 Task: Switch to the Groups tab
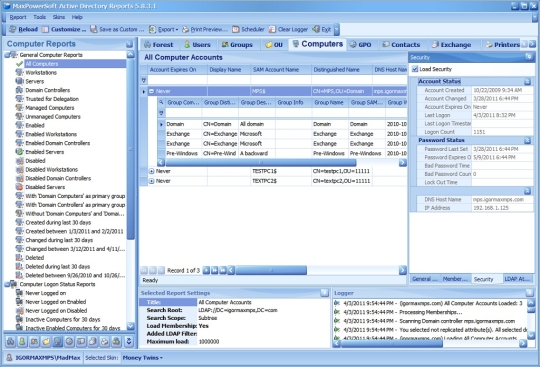pyautogui.click(x=237, y=44)
